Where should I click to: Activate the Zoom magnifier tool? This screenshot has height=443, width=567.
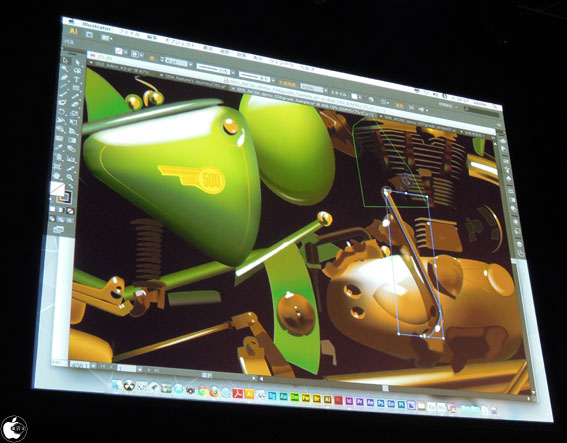click(x=70, y=177)
